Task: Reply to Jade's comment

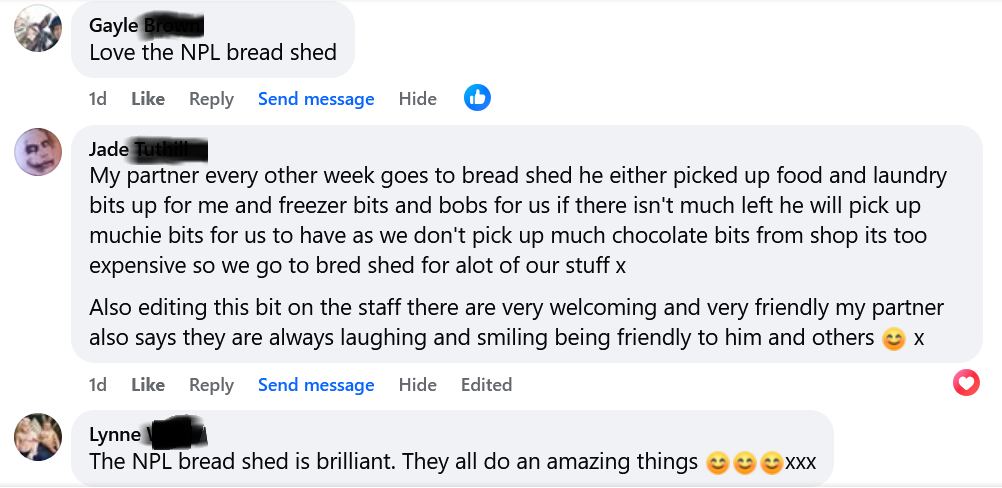Action: click(211, 385)
